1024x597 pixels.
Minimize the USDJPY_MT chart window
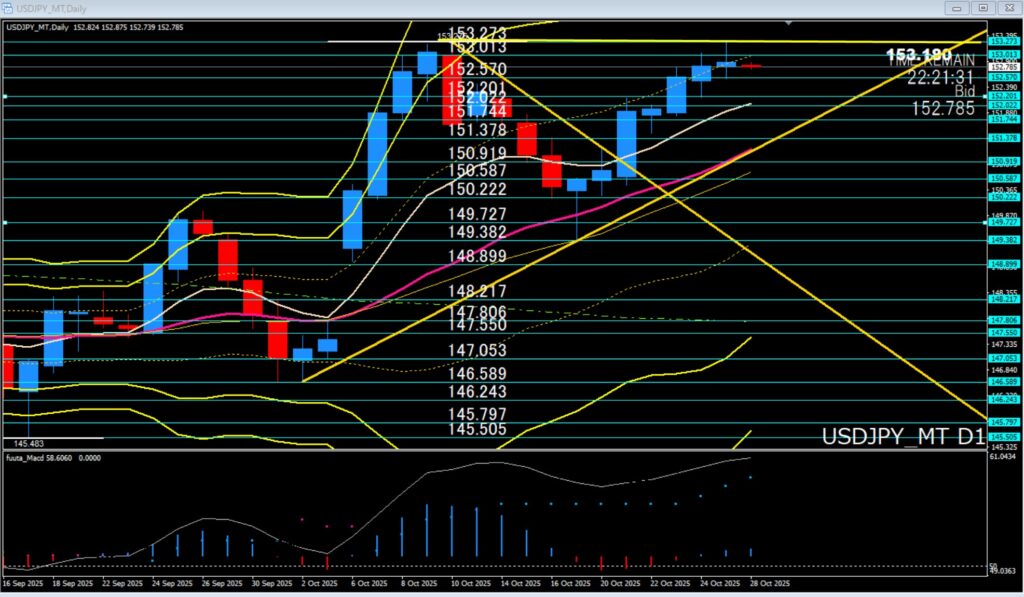pos(957,8)
